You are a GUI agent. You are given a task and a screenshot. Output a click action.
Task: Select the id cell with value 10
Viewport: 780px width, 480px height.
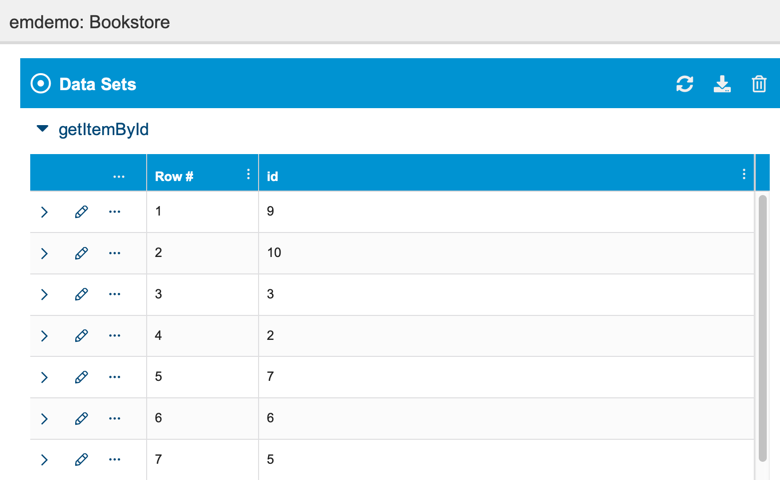click(506, 253)
